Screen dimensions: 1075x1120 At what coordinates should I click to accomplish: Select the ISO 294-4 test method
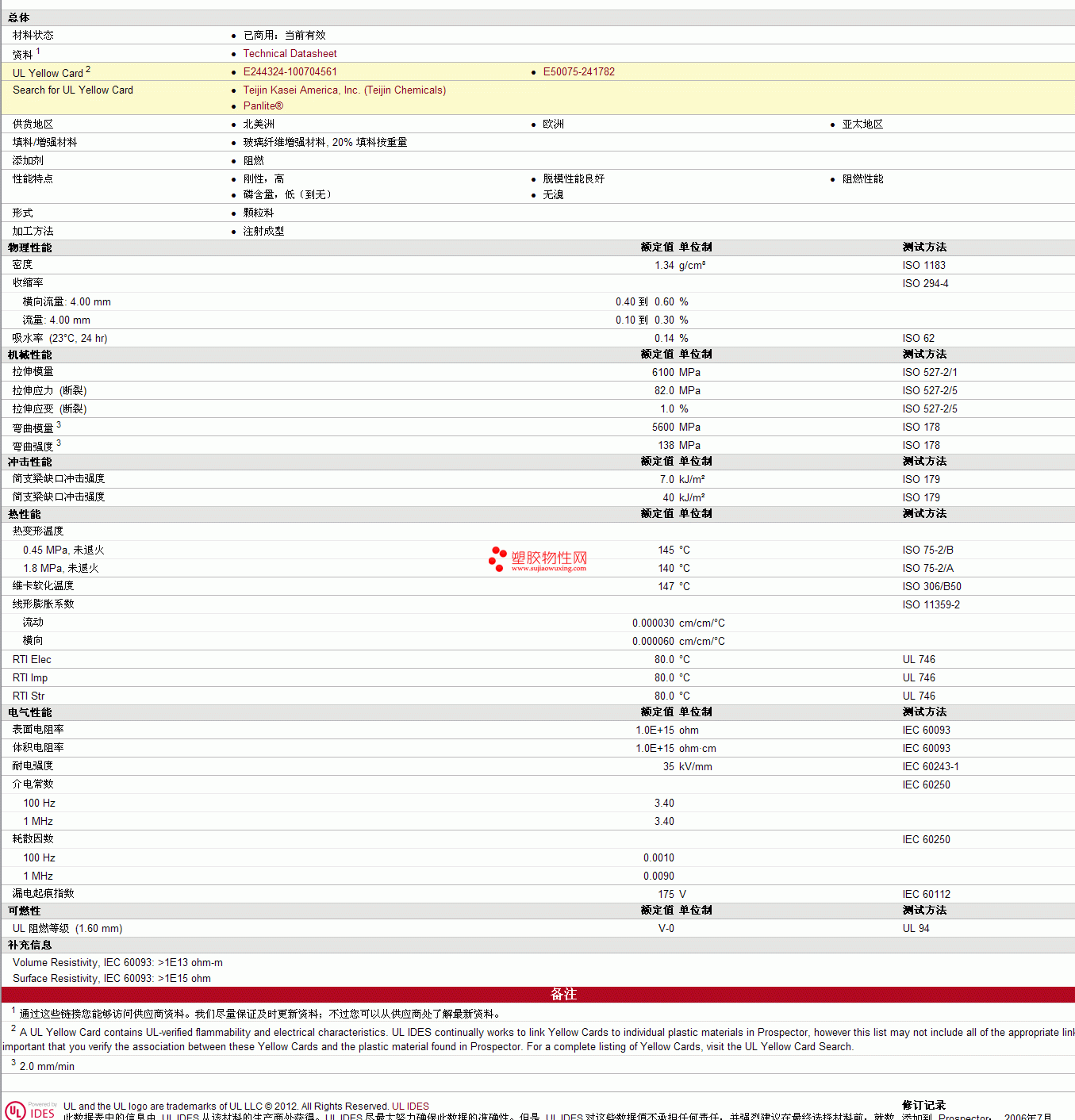[925, 283]
